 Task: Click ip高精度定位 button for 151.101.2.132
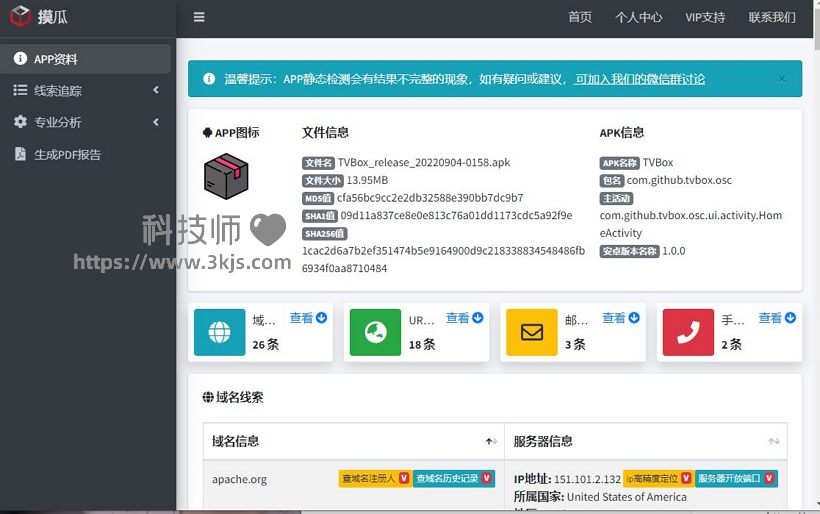coord(658,478)
